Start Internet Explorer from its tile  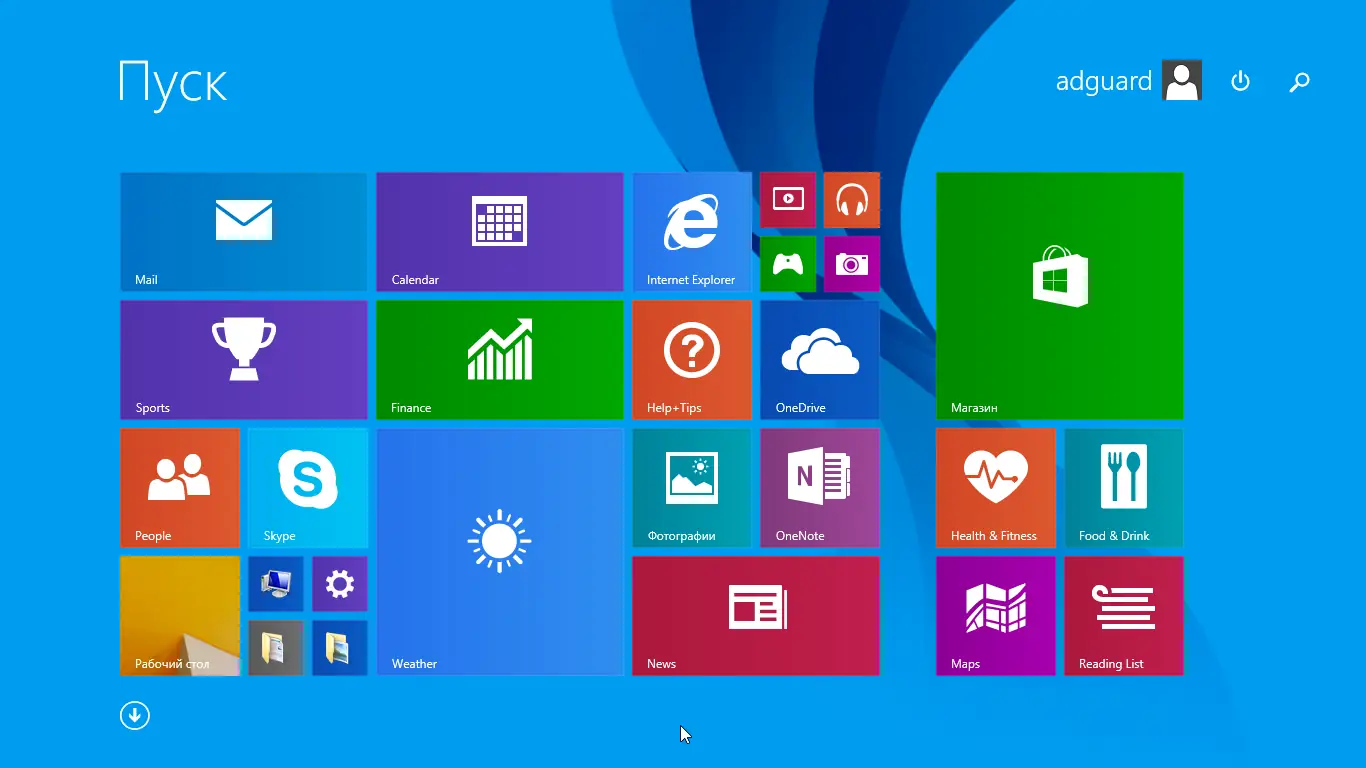click(692, 232)
